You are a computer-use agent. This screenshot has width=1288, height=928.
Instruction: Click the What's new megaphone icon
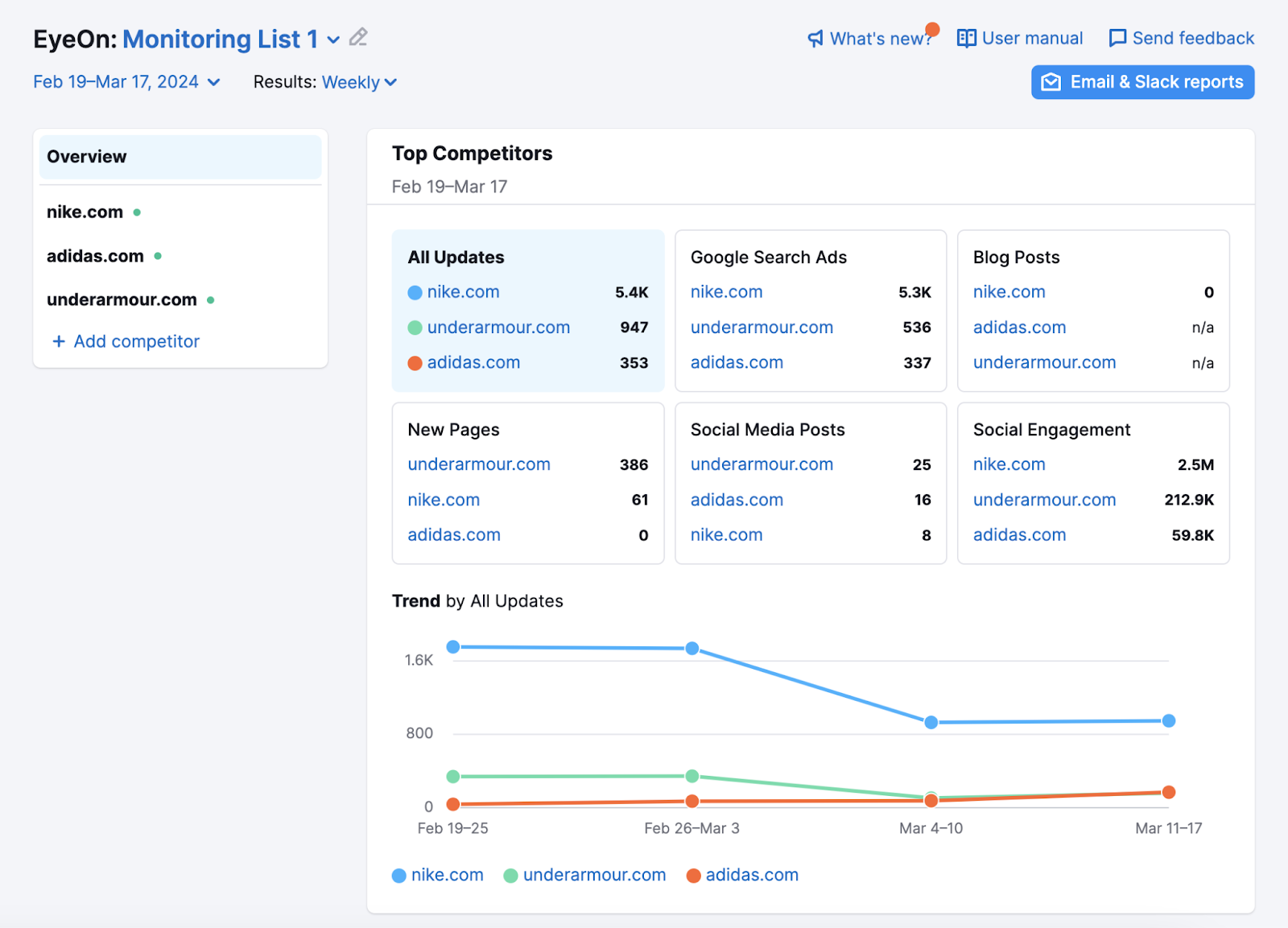815,38
